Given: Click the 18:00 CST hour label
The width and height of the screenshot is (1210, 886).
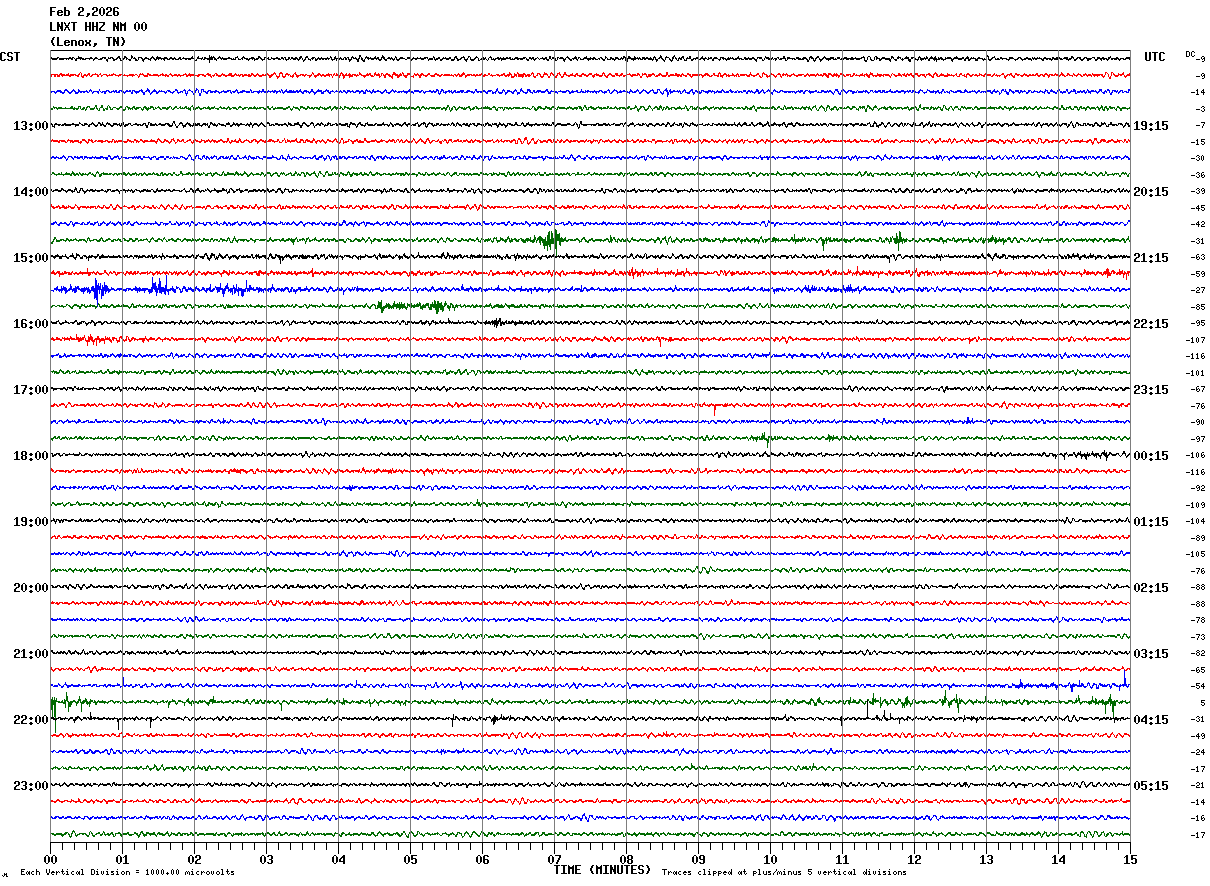Looking at the screenshot, I should coord(30,456).
